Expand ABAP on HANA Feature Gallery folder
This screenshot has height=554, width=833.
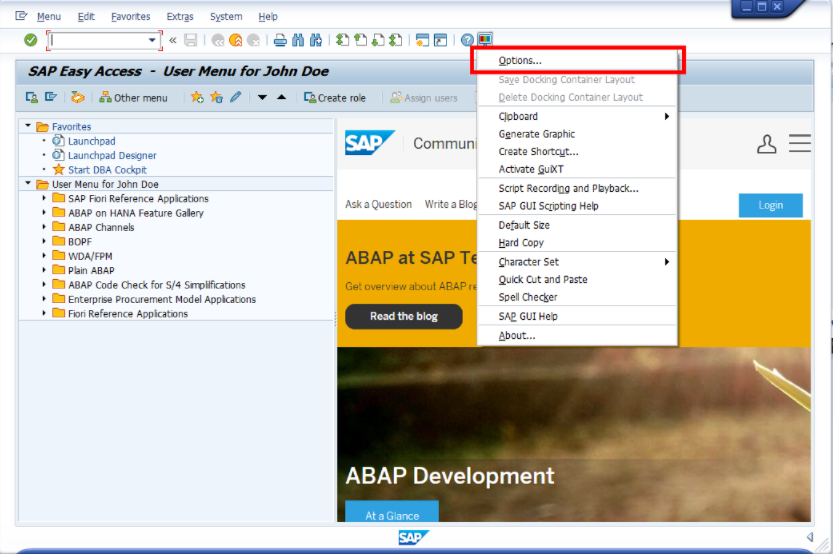click(x=44, y=212)
